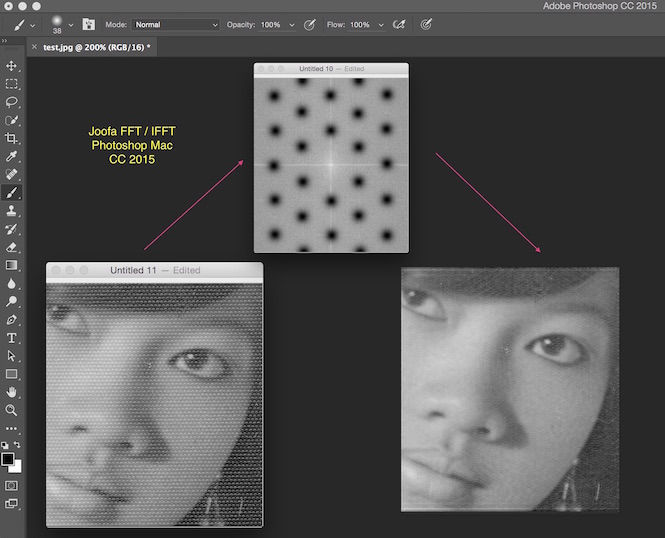This screenshot has height=538, width=665.
Task: Expand the collapsed toolbox double arrows
Action: (x=4, y=41)
